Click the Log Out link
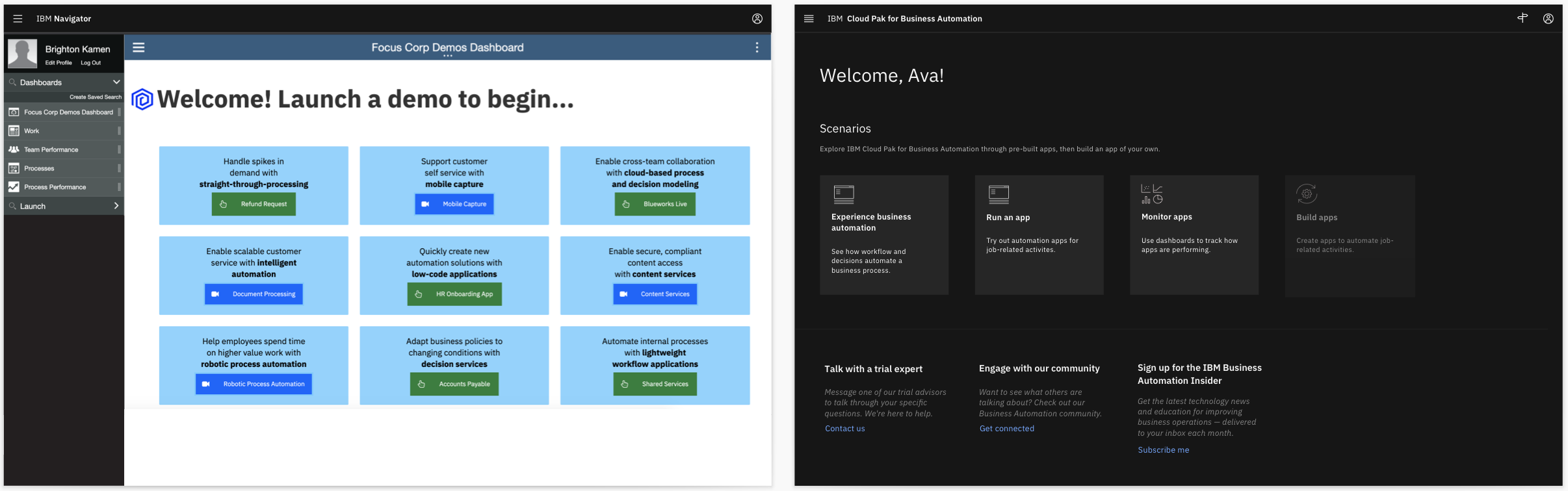1568x491 pixels. (x=91, y=63)
